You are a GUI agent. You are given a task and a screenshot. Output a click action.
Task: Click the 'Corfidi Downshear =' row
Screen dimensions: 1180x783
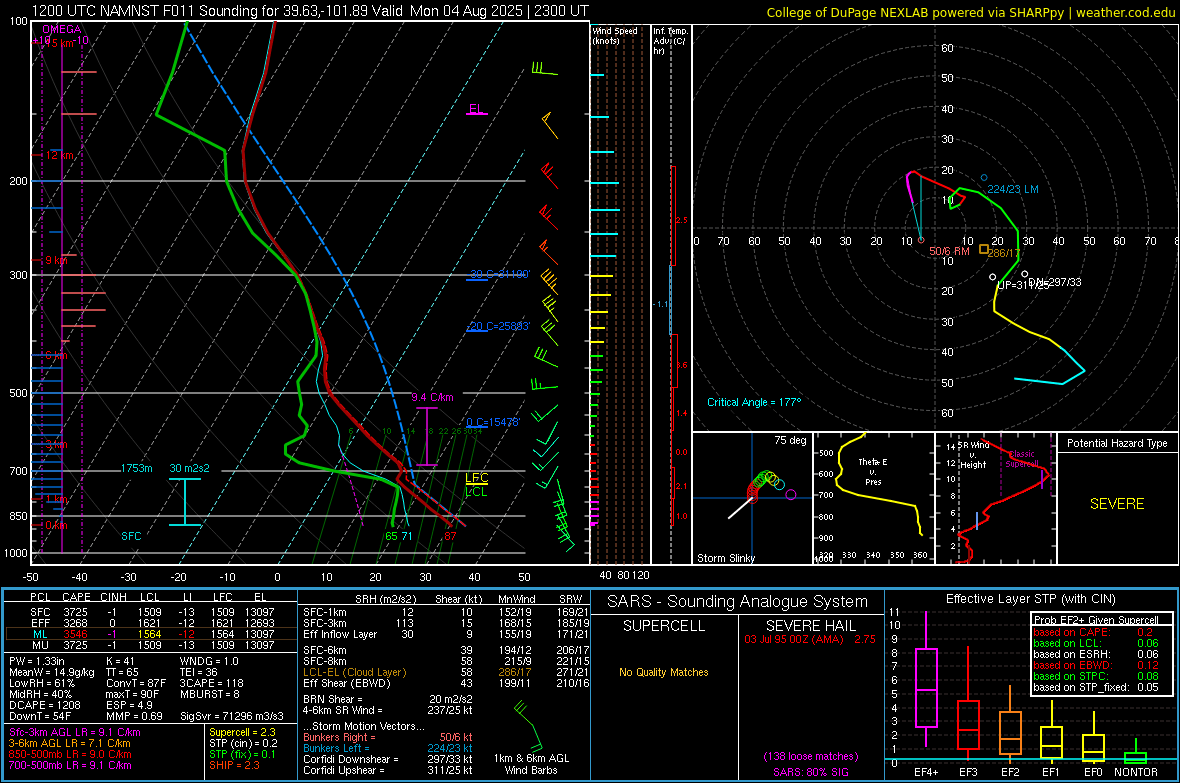pos(388,759)
